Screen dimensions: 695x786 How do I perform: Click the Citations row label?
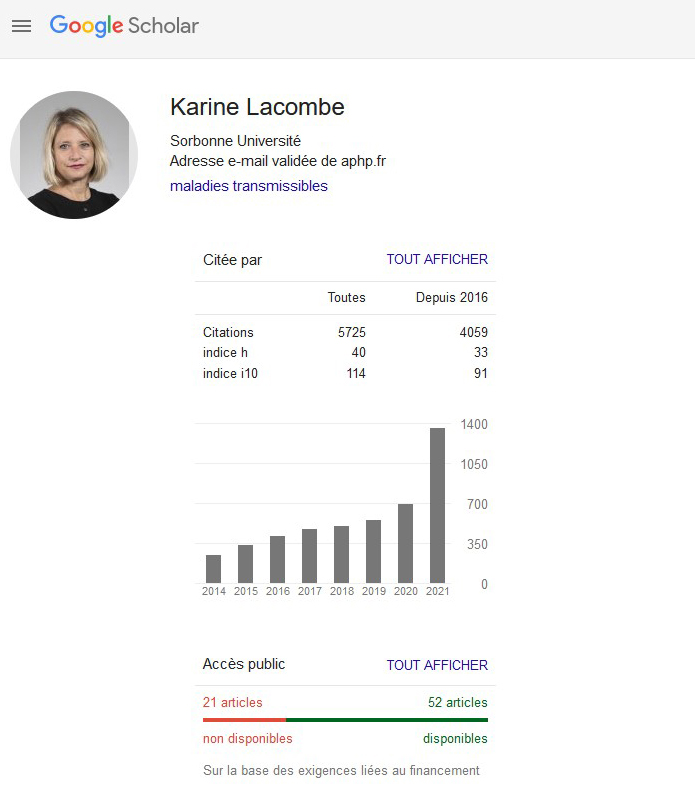[x=228, y=332]
